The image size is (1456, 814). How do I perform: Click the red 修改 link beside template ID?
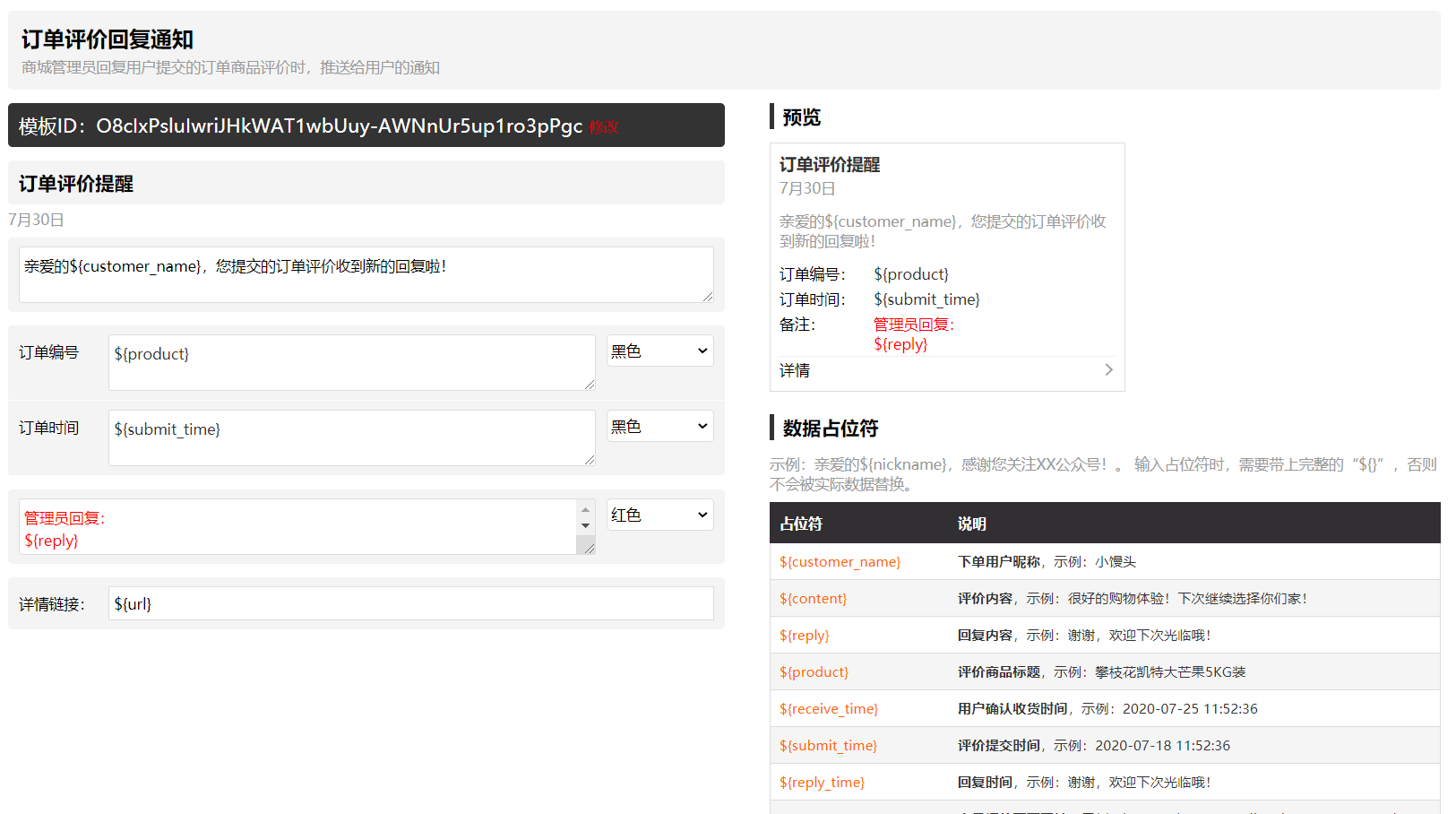[604, 127]
